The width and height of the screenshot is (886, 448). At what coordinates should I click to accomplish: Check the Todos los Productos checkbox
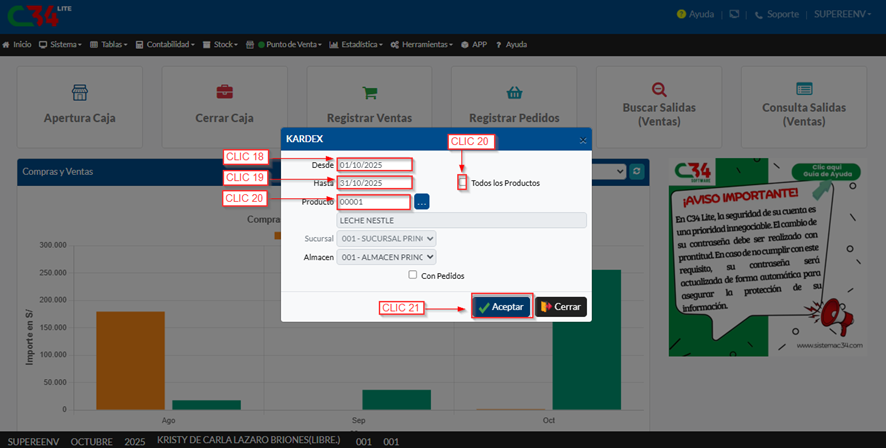pos(462,183)
